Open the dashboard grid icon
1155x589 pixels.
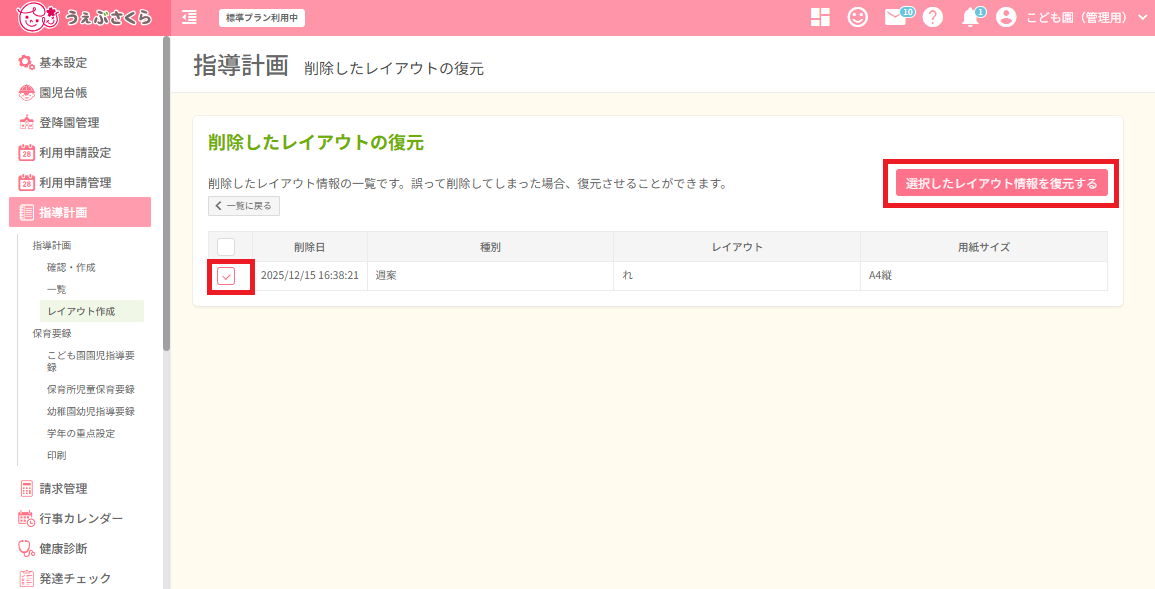pyautogui.click(x=820, y=18)
